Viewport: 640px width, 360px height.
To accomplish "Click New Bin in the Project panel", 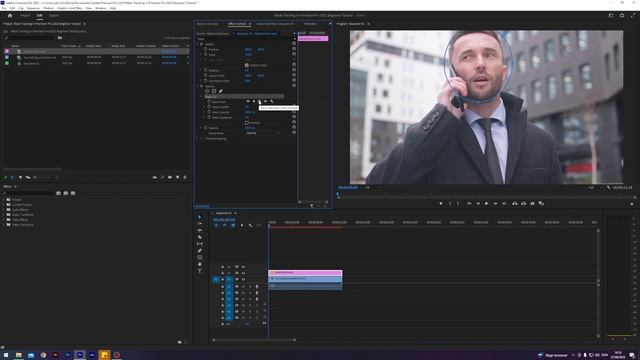I will tap(170, 177).
